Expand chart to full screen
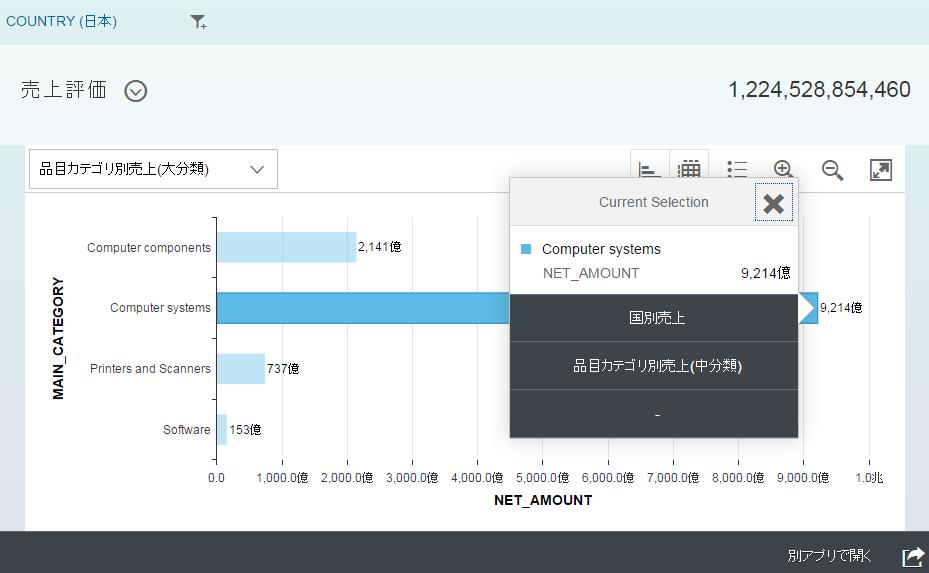 (x=880, y=170)
